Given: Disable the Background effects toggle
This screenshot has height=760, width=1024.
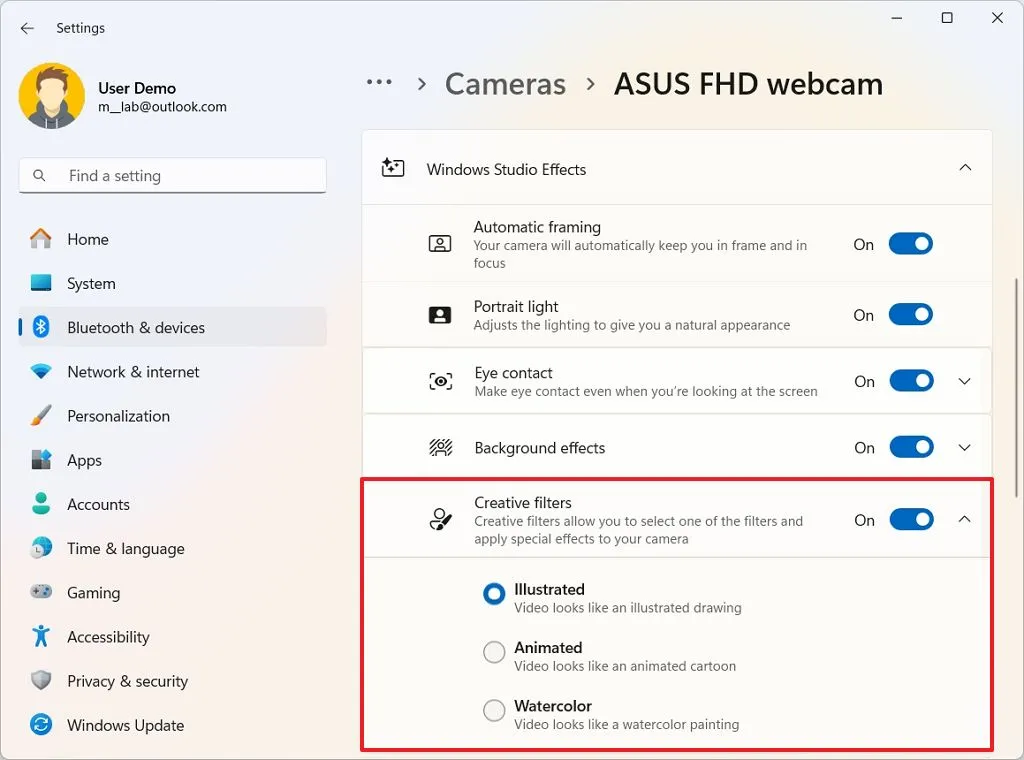Looking at the screenshot, I should (x=910, y=447).
